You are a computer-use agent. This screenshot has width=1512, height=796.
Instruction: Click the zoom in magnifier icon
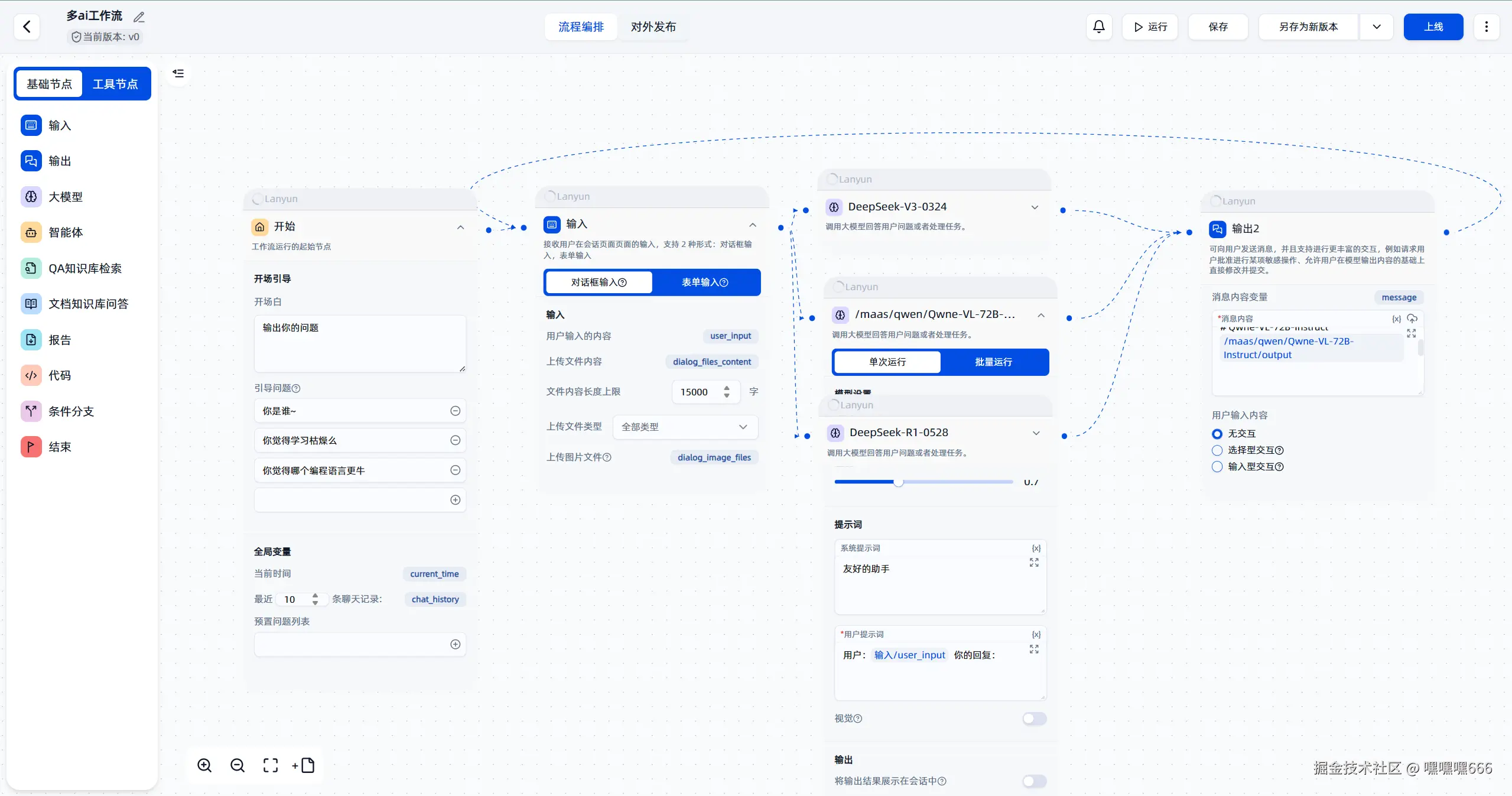(204, 765)
